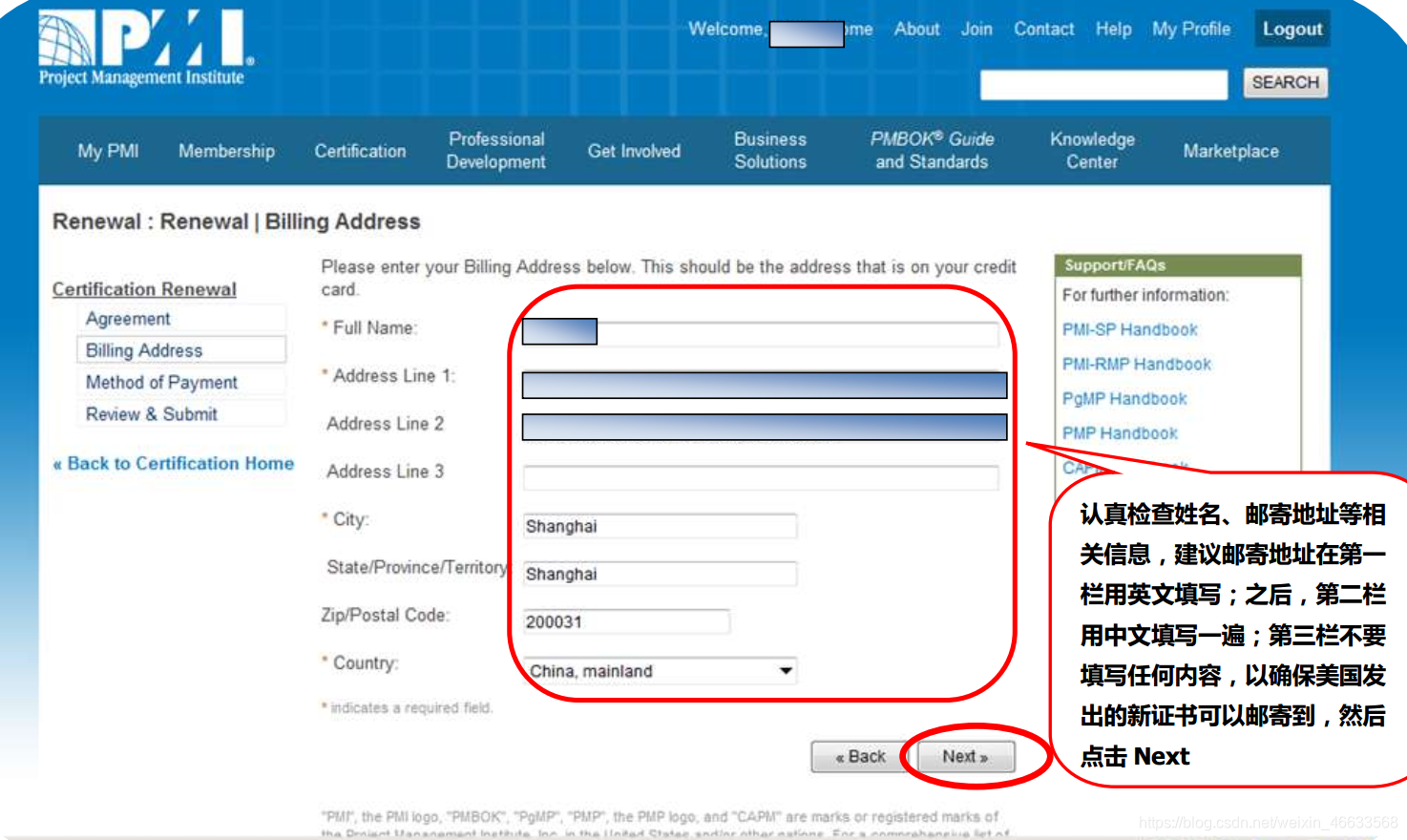Open Get Involved menu
This screenshot has height=840, width=1407.
pos(634,151)
